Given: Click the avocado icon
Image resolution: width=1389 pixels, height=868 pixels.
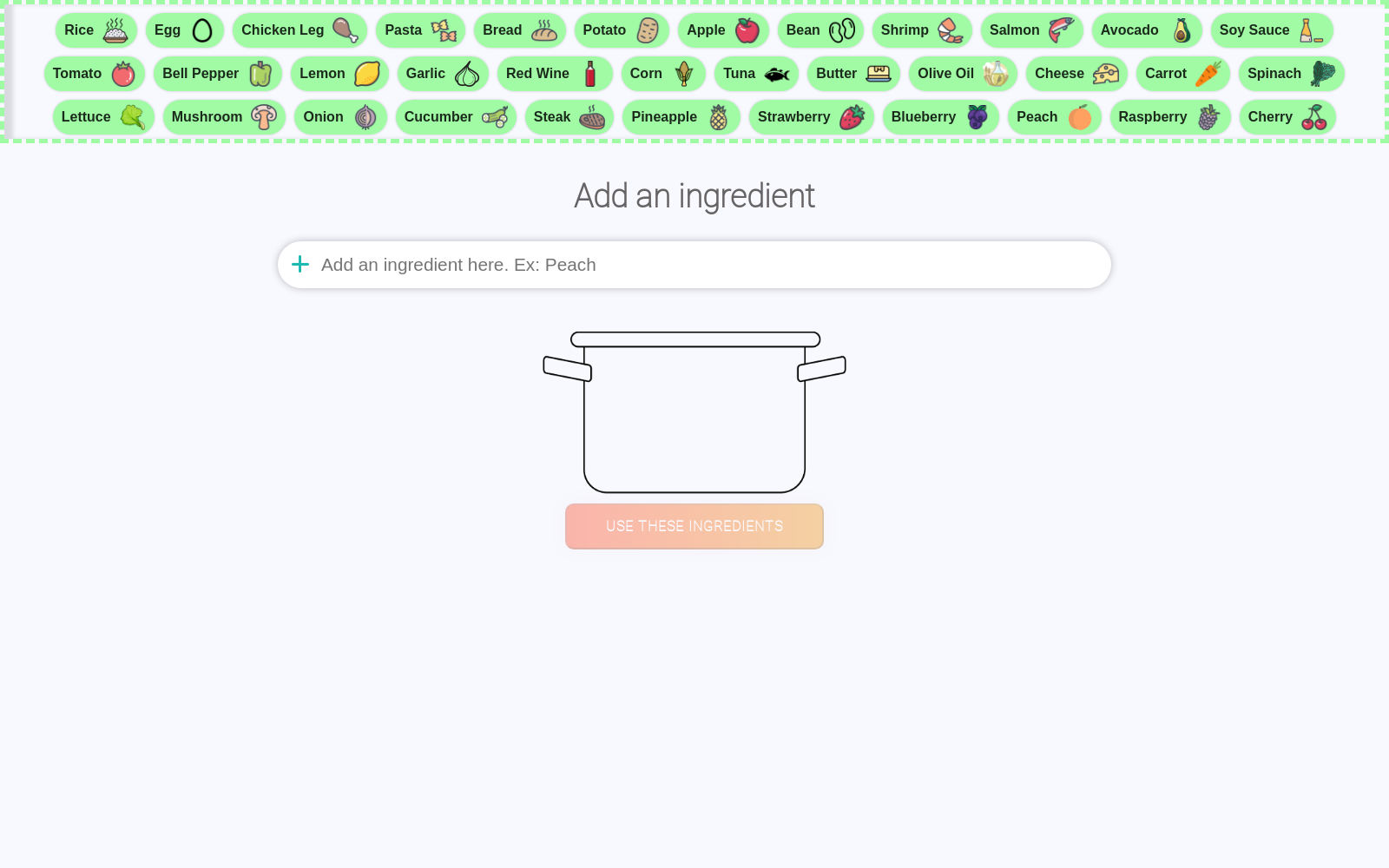Looking at the screenshot, I should [x=1181, y=30].
